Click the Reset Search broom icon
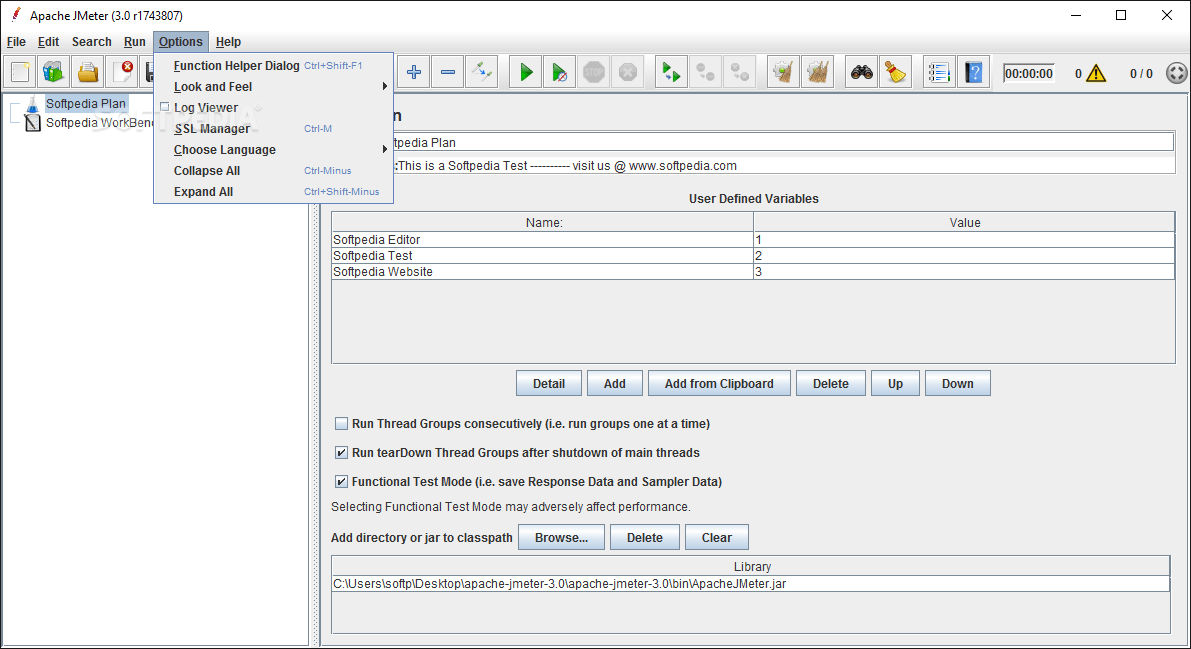Screen dimensions: 1191x649 896,72
